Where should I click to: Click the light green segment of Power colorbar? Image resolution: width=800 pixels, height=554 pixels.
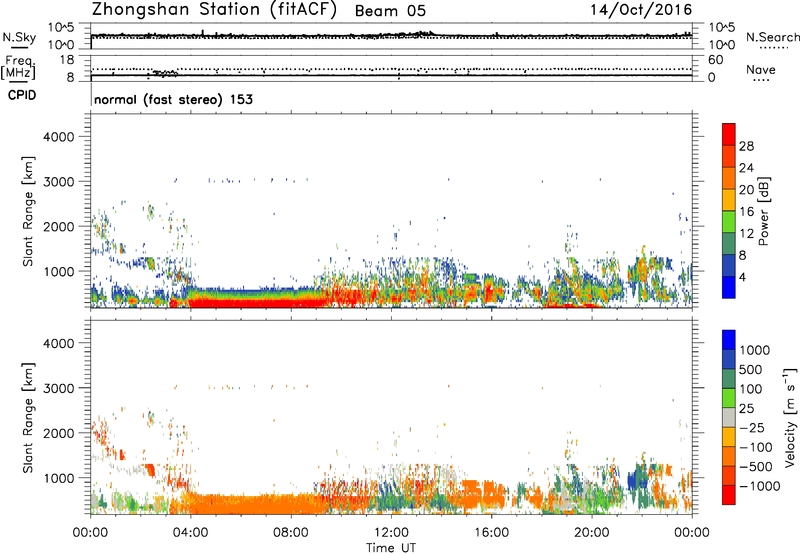coord(729,221)
